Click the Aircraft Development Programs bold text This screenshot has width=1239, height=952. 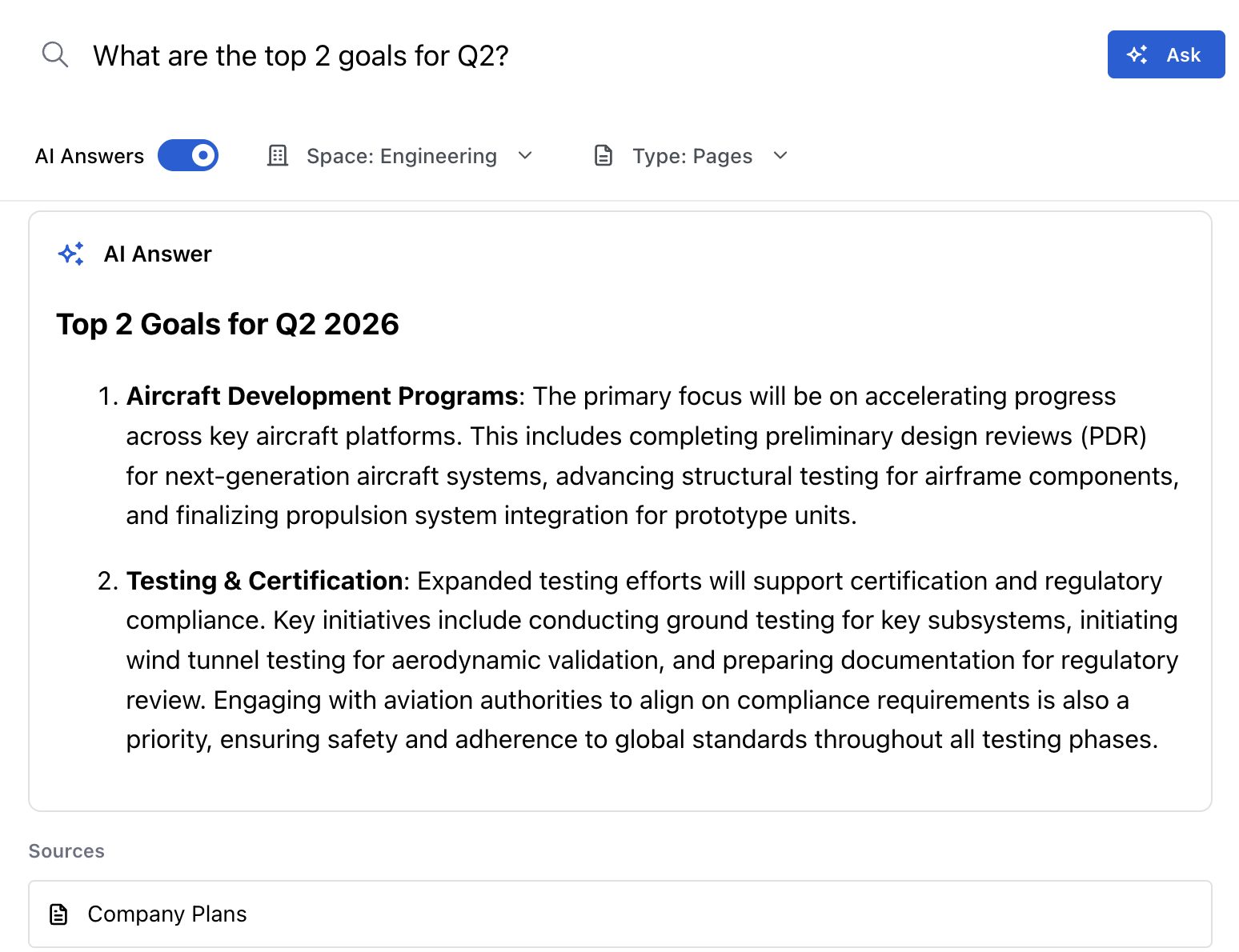coord(322,396)
